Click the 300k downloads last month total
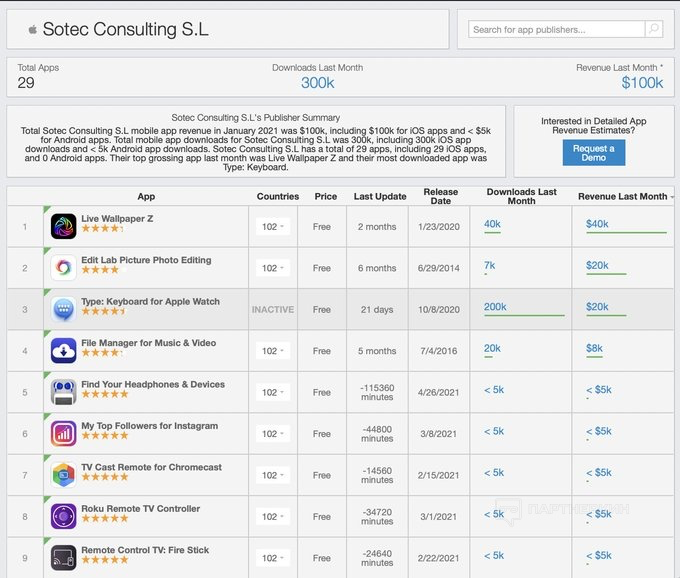680x578 pixels. point(317,82)
